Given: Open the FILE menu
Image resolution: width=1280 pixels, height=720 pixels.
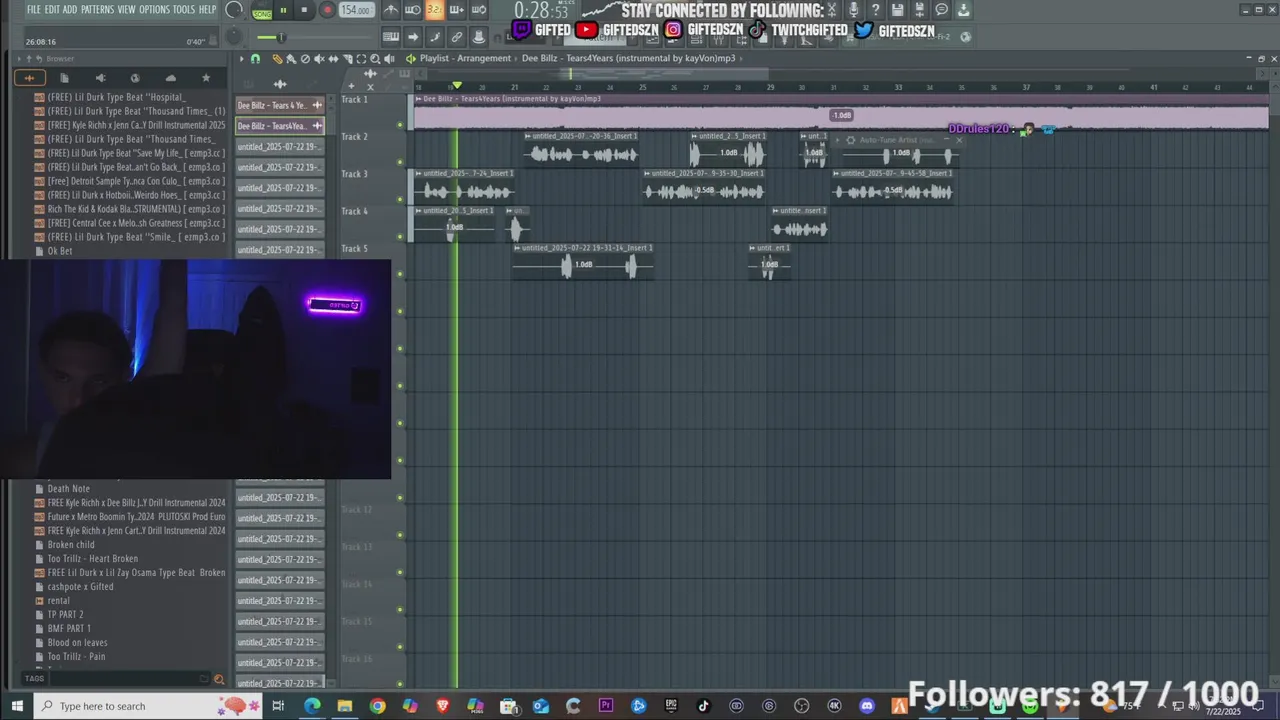Looking at the screenshot, I should [34, 9].
